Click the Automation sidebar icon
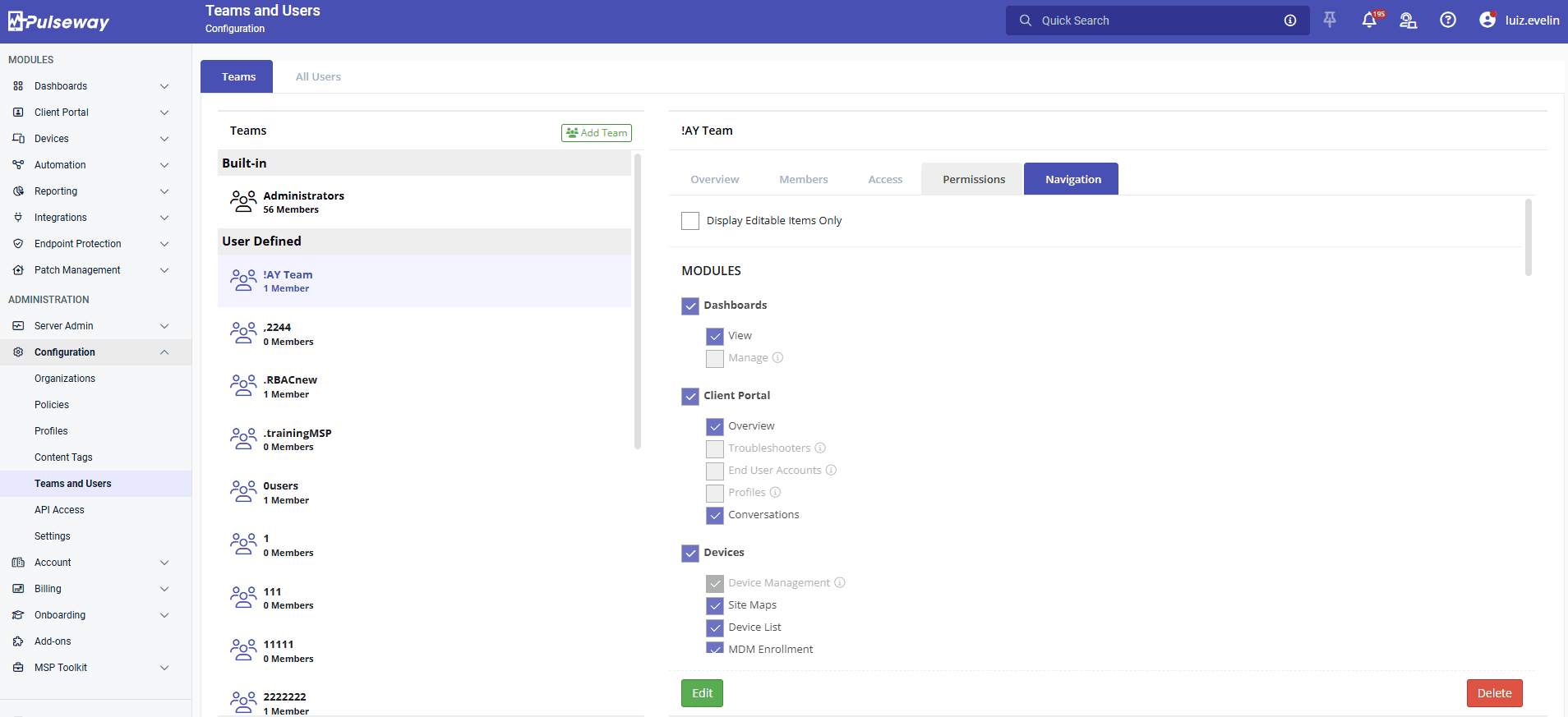Image resolution: width=1568 pixels, height=717 pixels. click(x=18, y=165)
